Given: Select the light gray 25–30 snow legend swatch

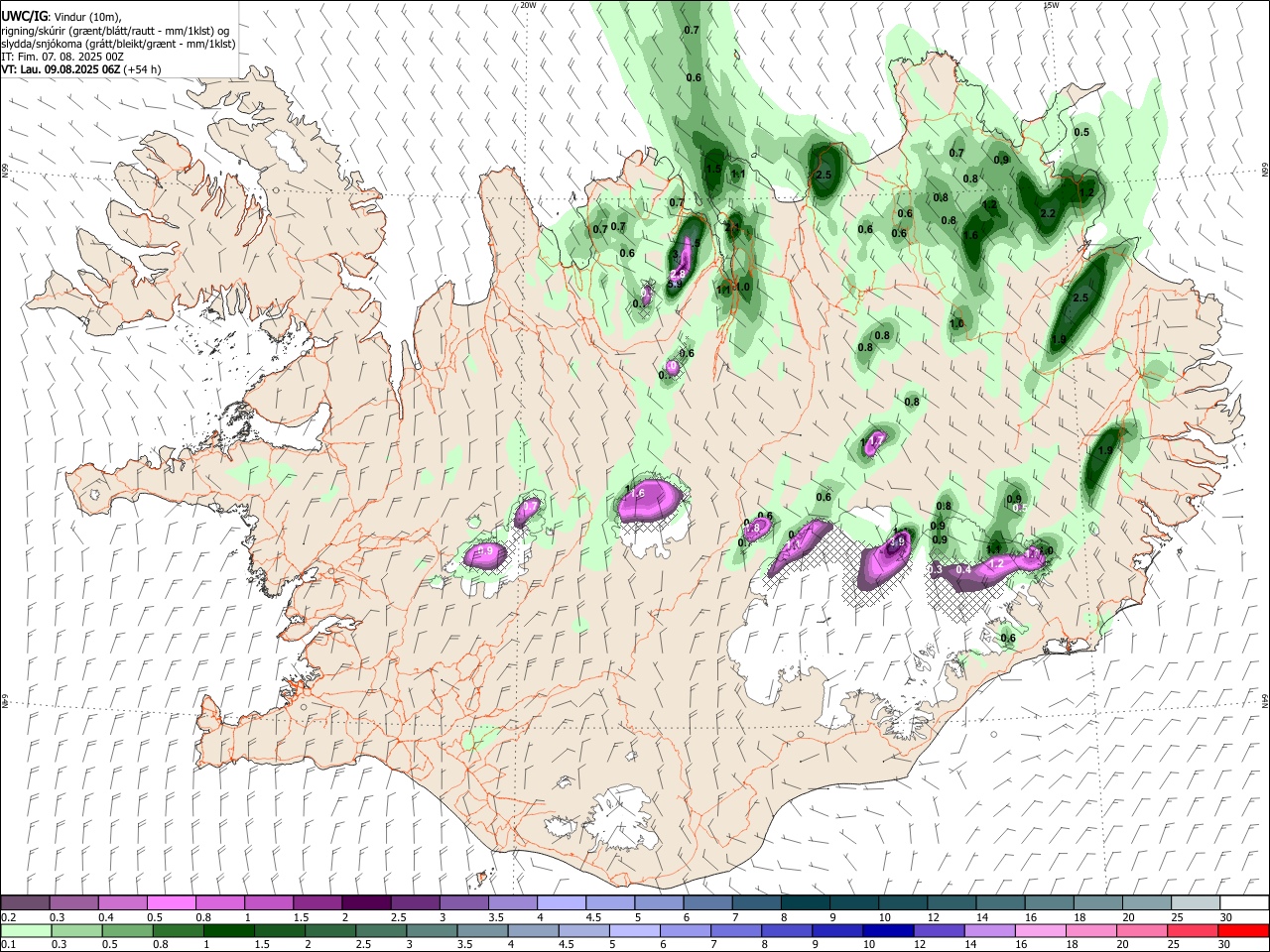Looking at the screenshot, I should point(1196,903).
